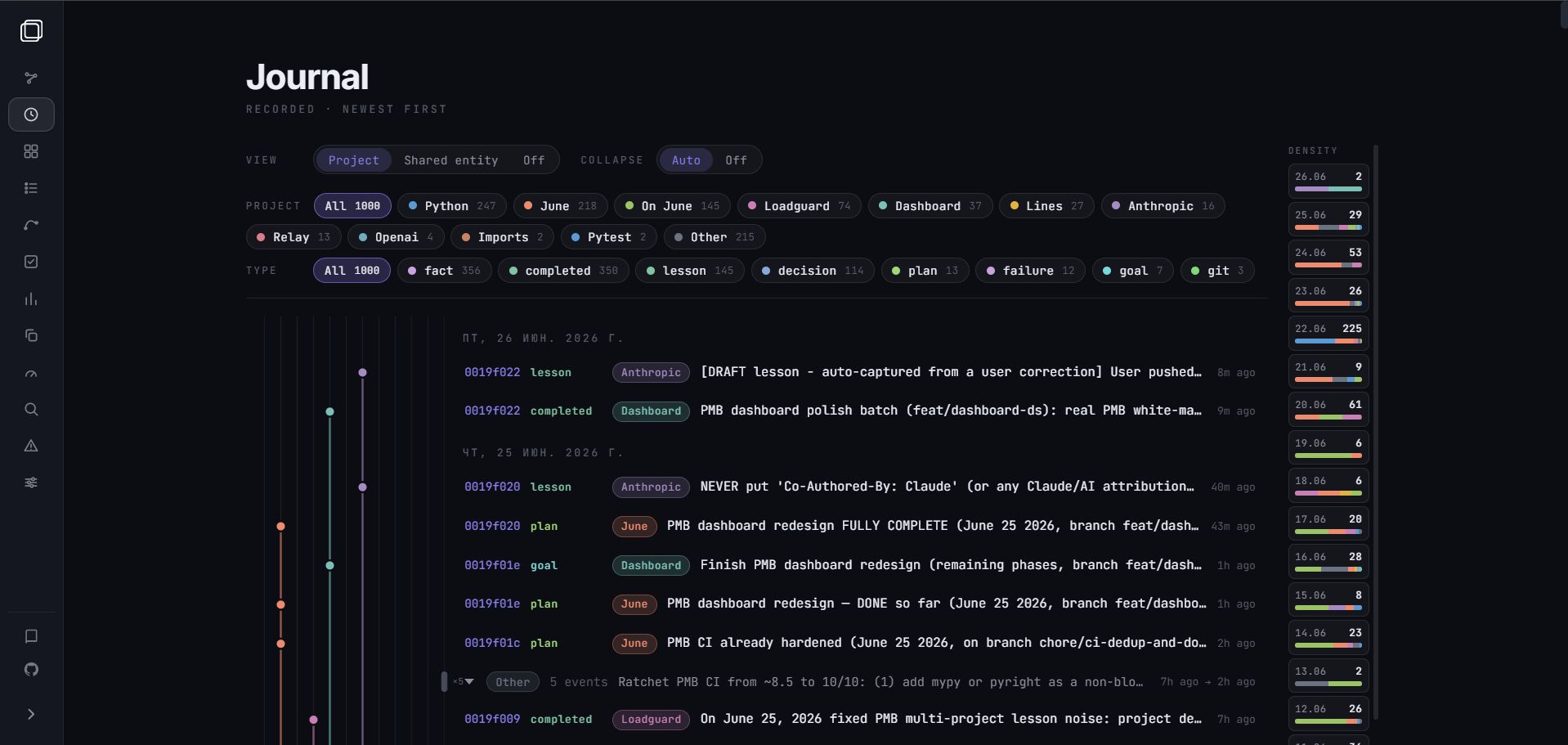Filter by Lines project
The image size is (1568, 745).
click(1046, 206)
